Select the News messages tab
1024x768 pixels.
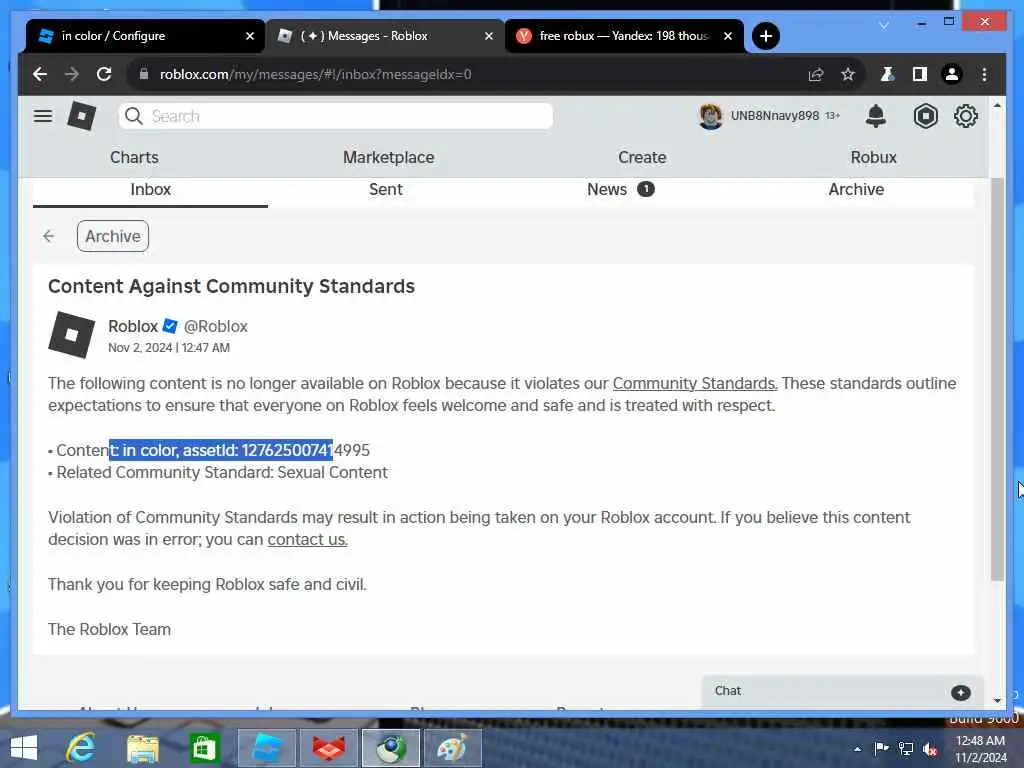(620, 189)
